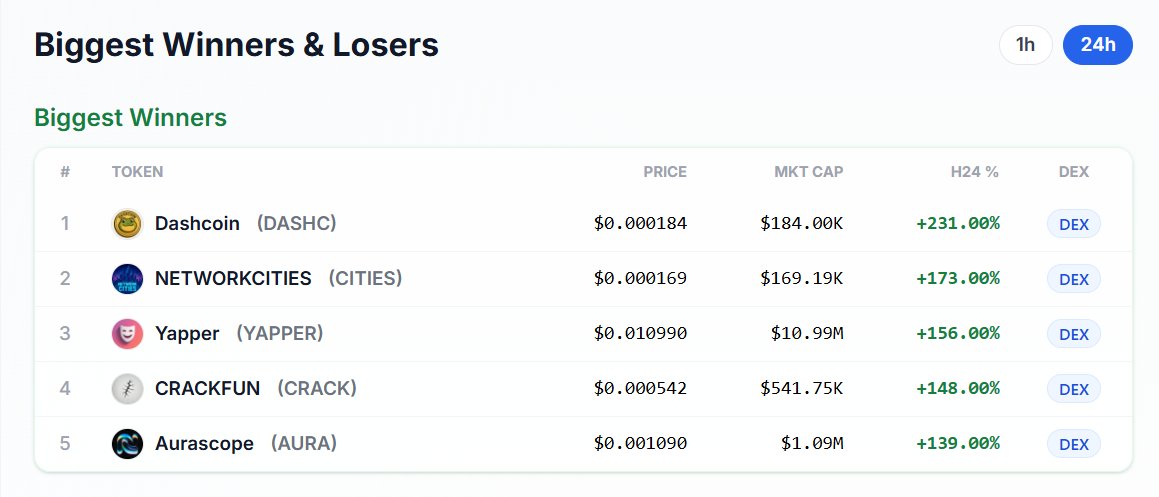1159x497 pixels.
Task: Click the TOKEN column header
Action: [137, 172]
